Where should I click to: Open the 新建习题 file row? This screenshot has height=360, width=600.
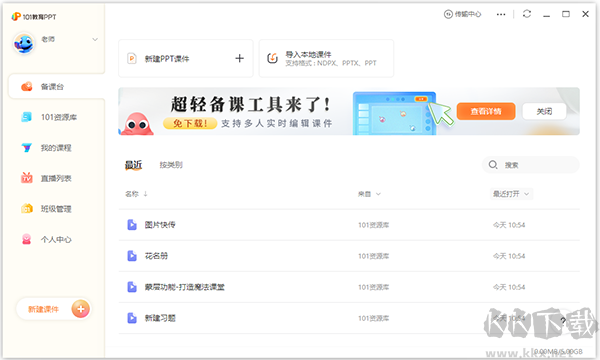(x=349, y=318)
